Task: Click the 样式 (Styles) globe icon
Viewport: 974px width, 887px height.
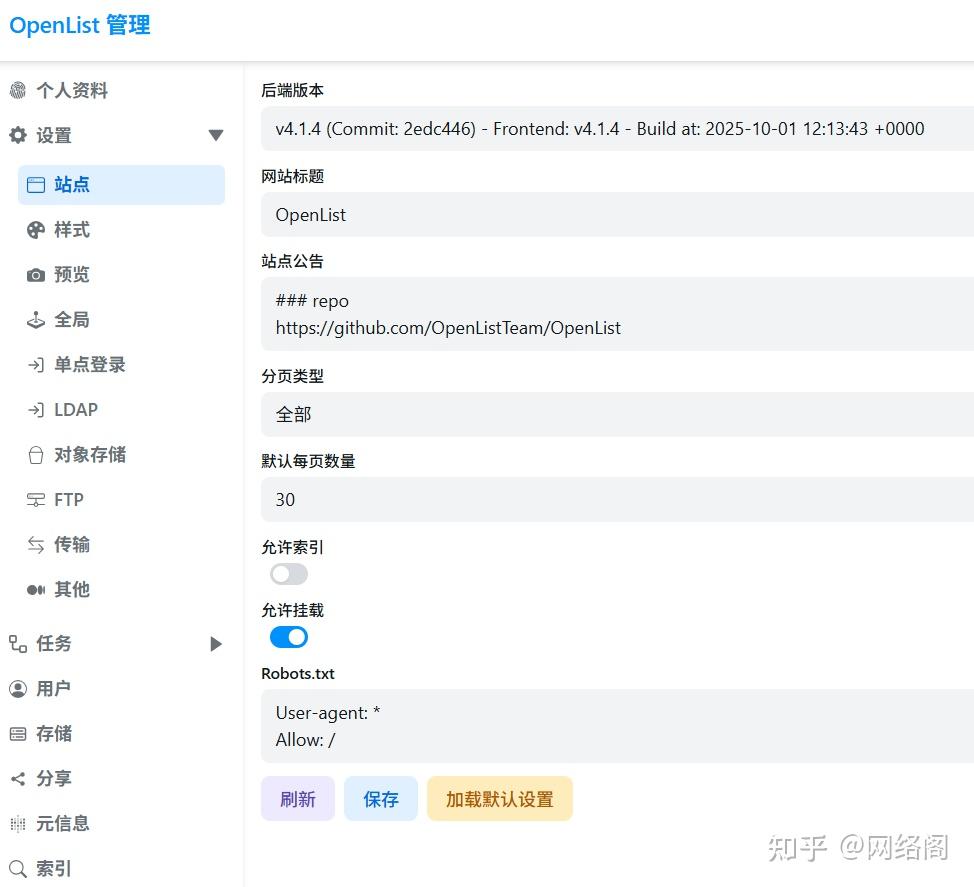Action: (x=35, y=229)
